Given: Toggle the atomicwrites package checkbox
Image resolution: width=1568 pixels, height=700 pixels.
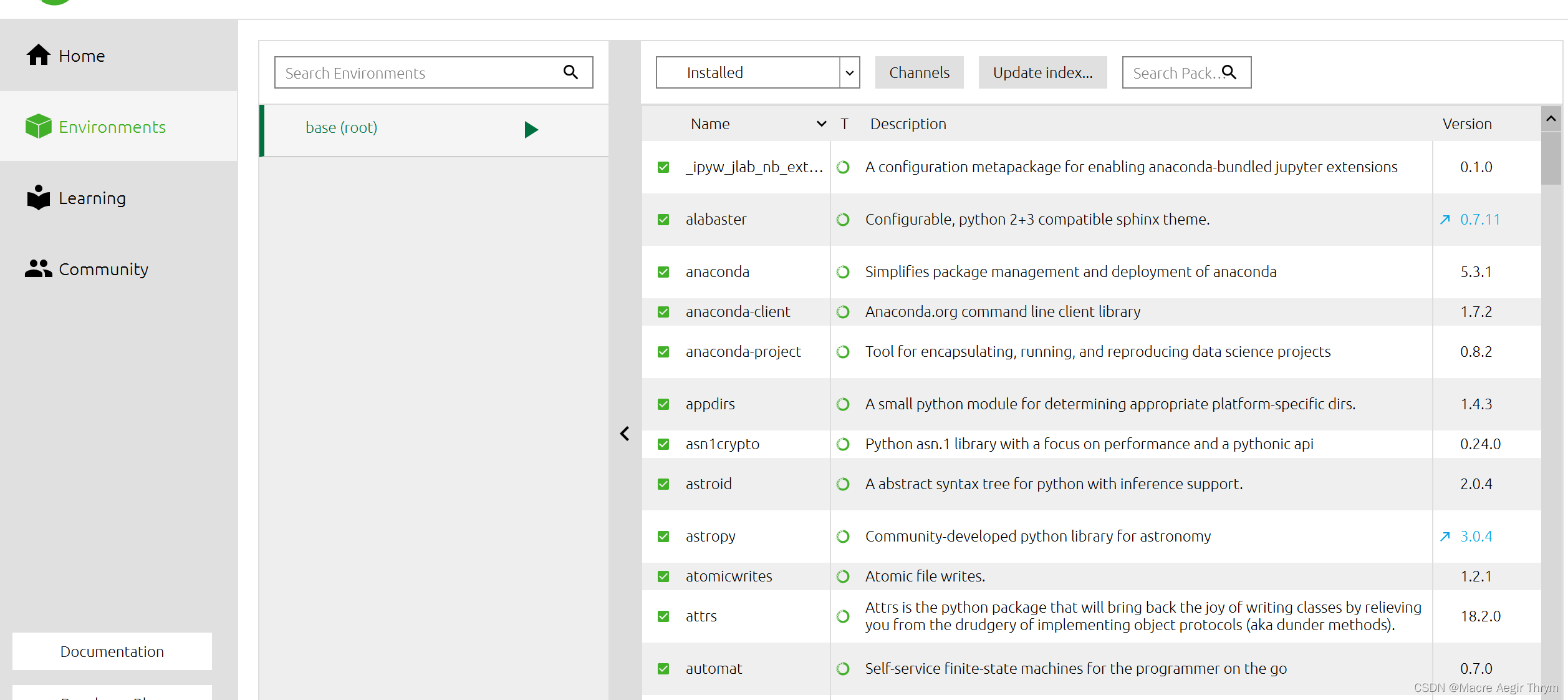Looking at the screenshot, I should [x=663, y=576].
